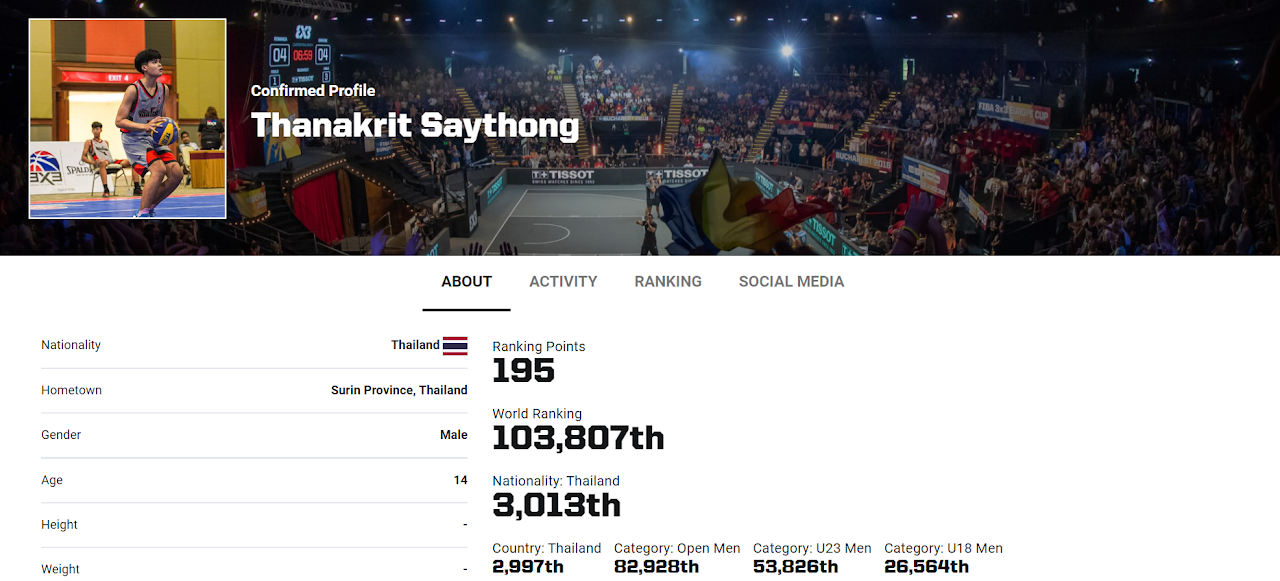Click the Confirmed Profile label
Viewport: 1280px width, 581px height.
(313, 91)
